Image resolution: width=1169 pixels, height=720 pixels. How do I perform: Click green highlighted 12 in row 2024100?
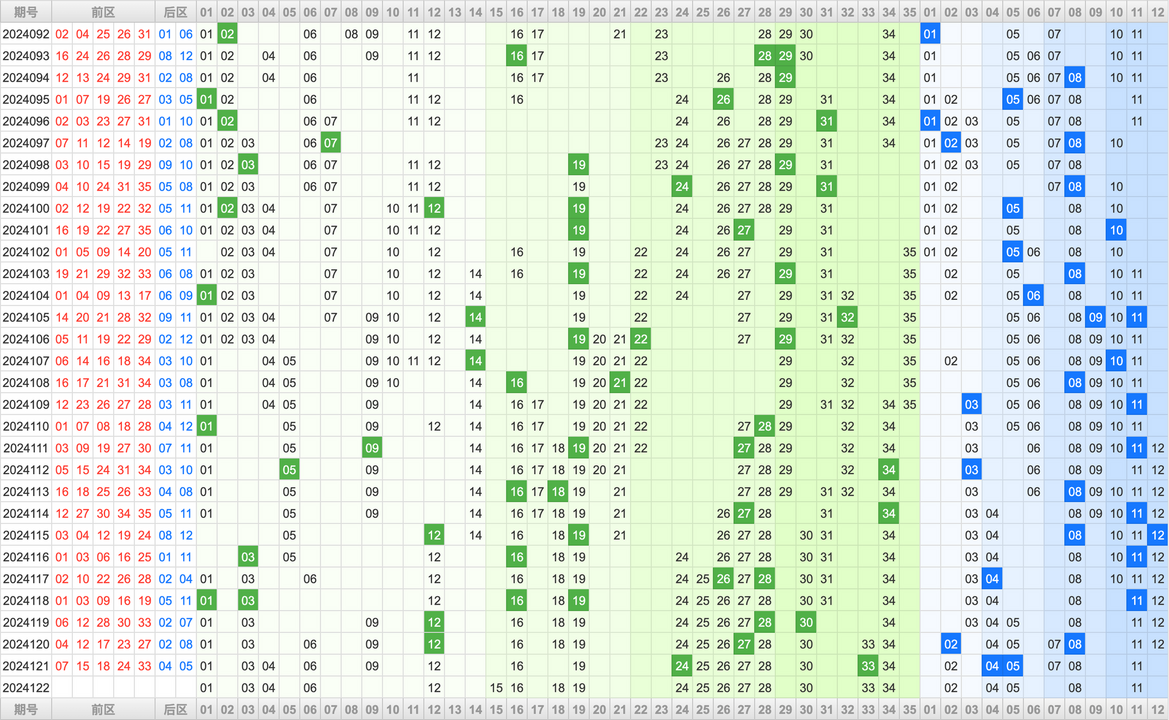pyautogui.click(x=434, y=209)
